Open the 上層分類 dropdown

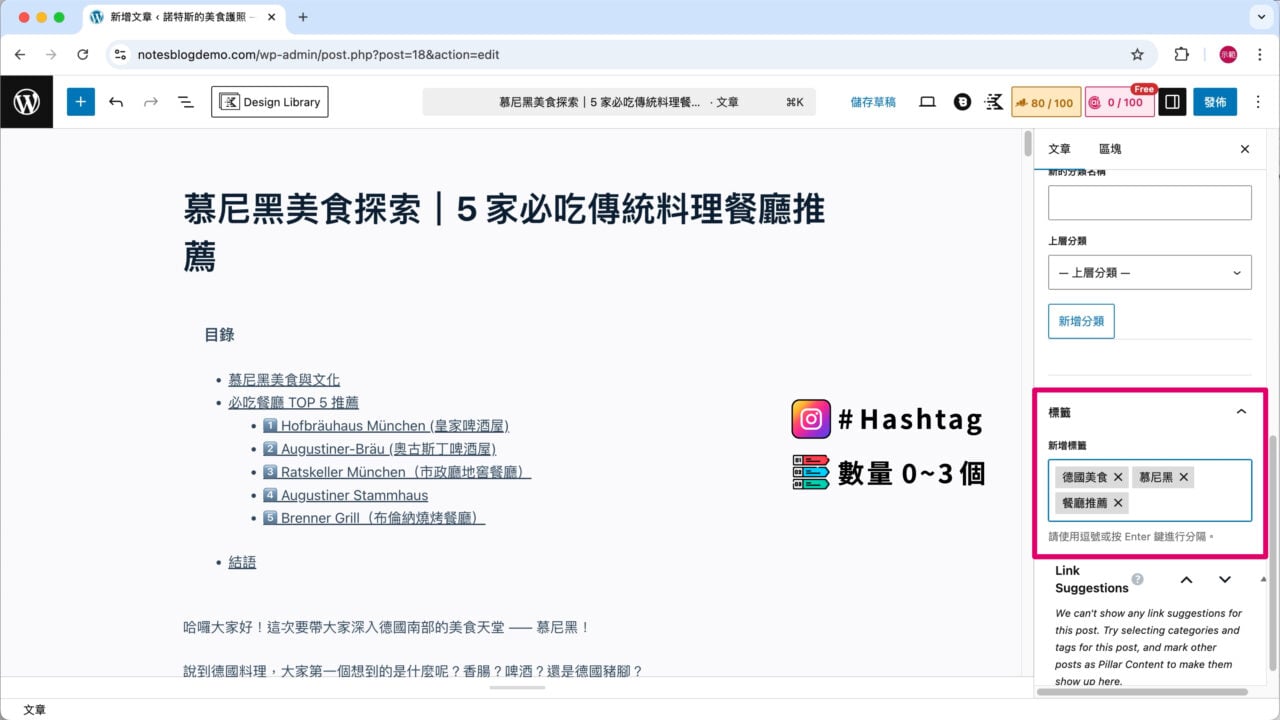pos(1149,272)
